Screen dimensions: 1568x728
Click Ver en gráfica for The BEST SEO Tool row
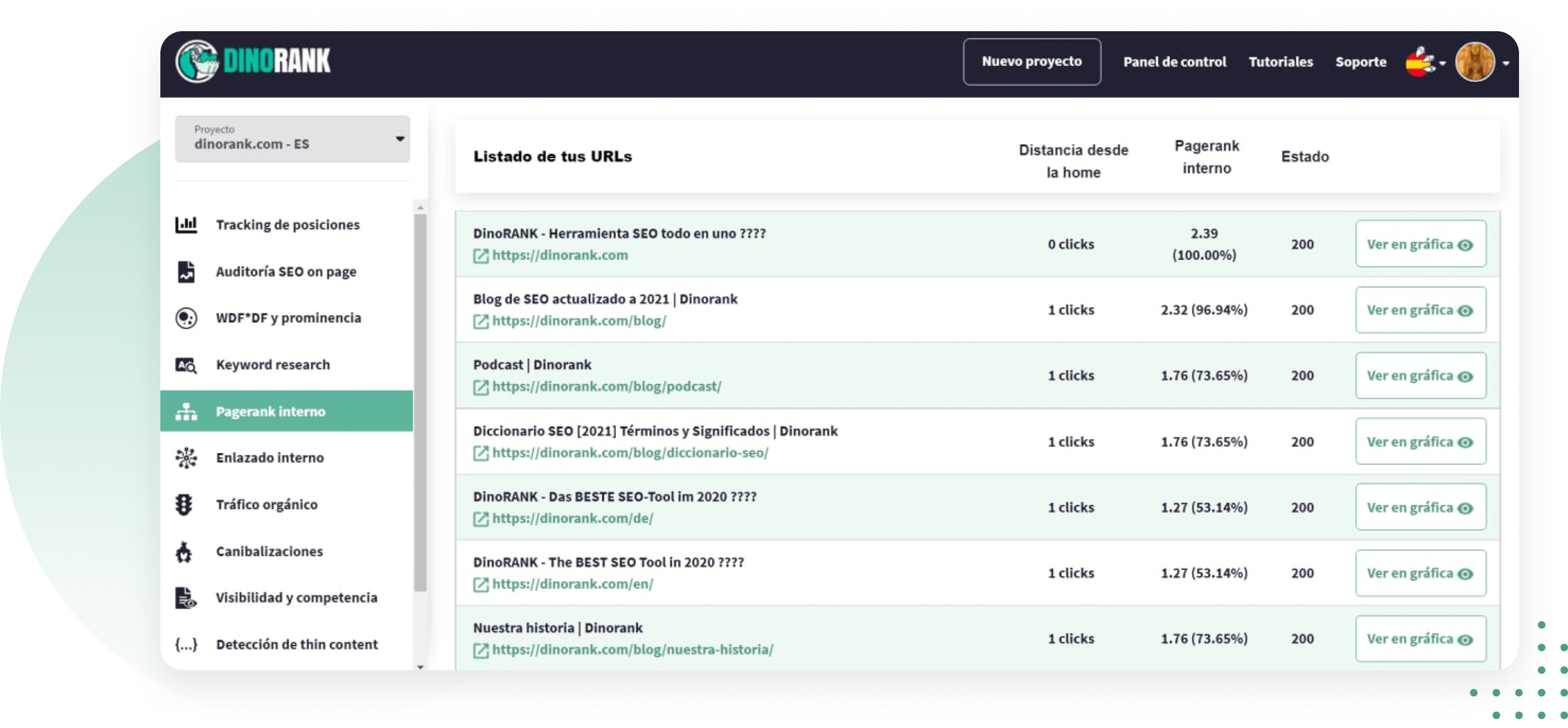(x=1420, y=573)
